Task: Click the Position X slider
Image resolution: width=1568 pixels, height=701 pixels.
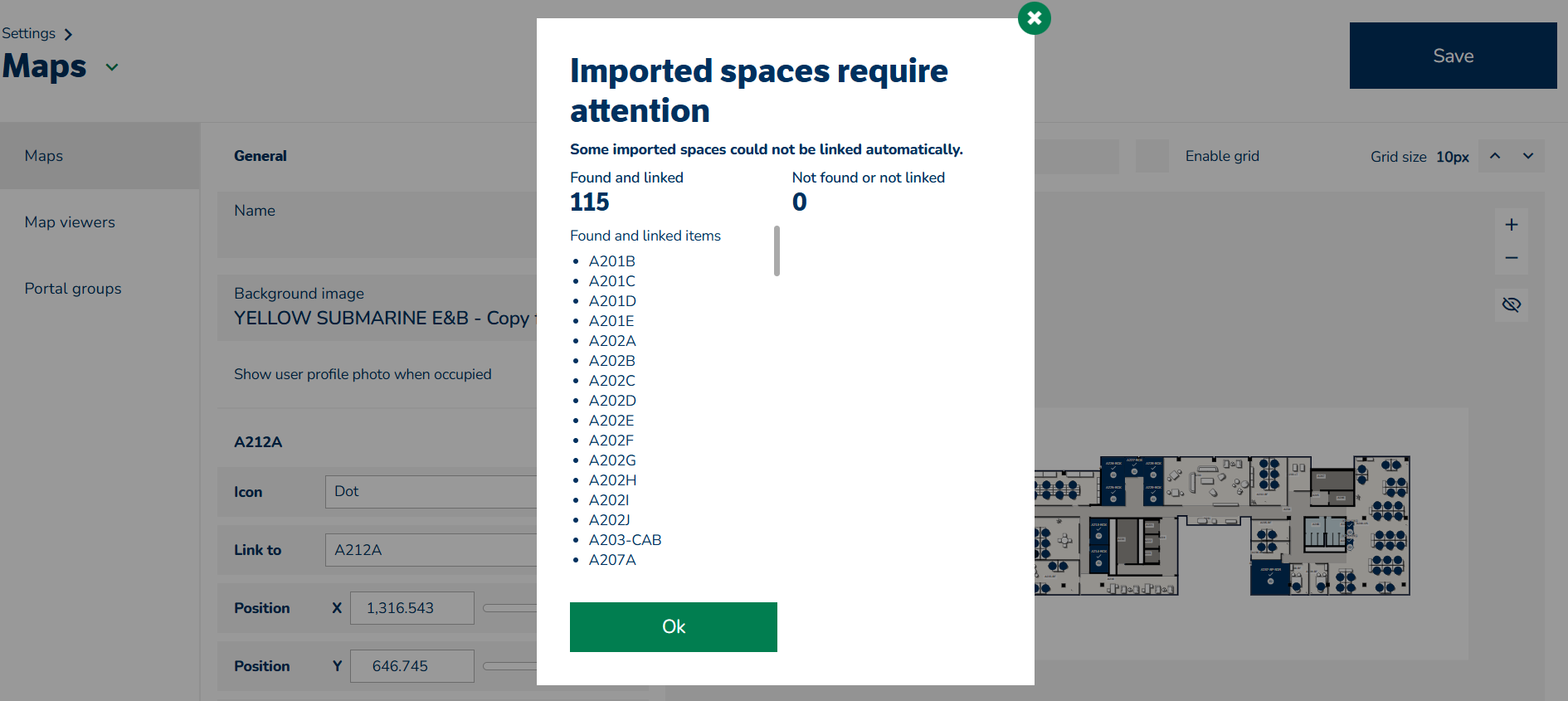Action: pyautogui.click(x=510, y=608)
